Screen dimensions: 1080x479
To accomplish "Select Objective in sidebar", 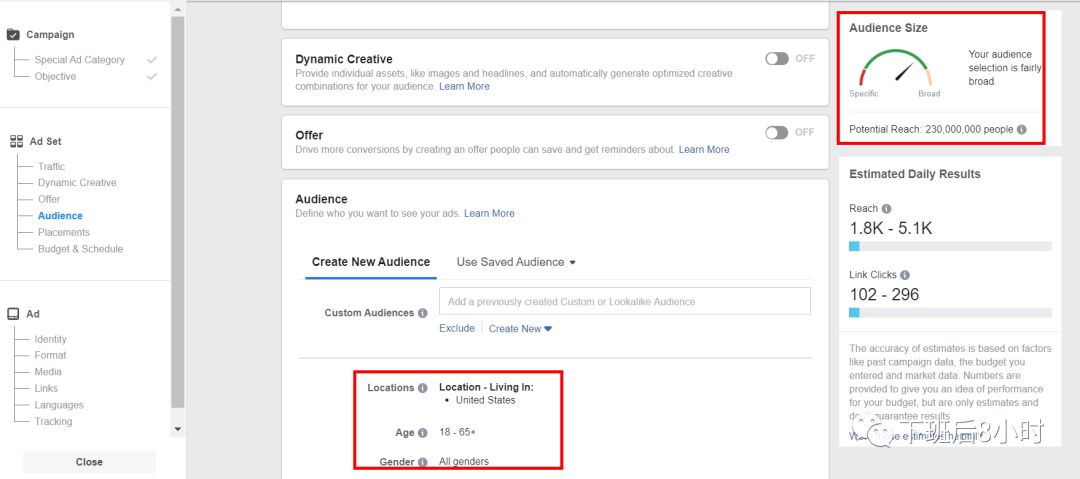I will pyautogui.click(x=55, y=77).
